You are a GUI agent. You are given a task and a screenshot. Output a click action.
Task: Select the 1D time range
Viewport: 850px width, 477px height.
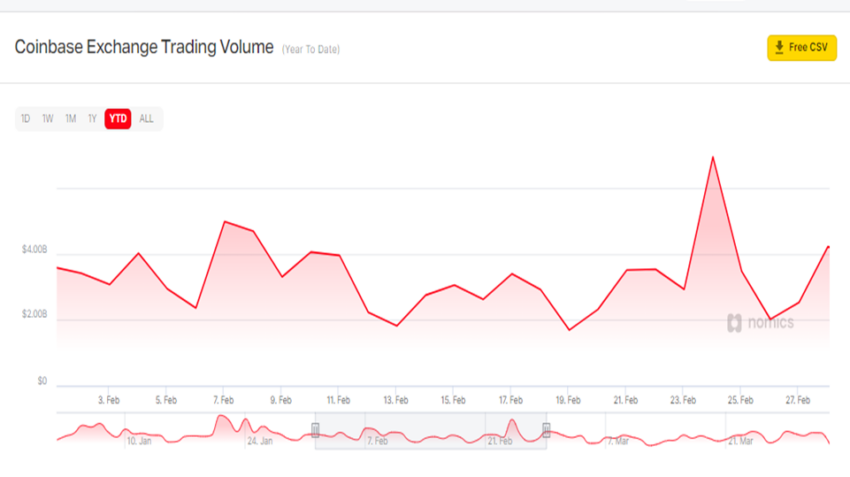[25, 119]
